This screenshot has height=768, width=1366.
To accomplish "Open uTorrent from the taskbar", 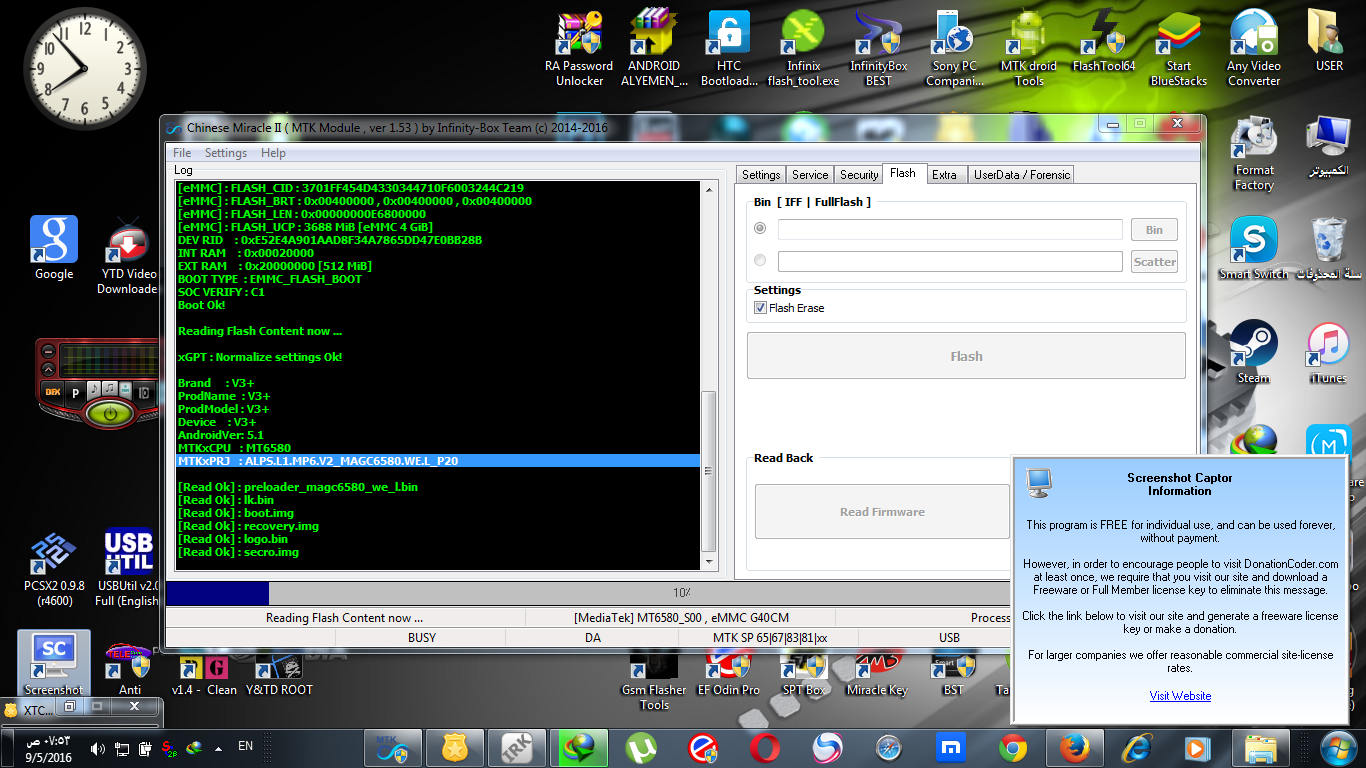I will pos(641,748).
